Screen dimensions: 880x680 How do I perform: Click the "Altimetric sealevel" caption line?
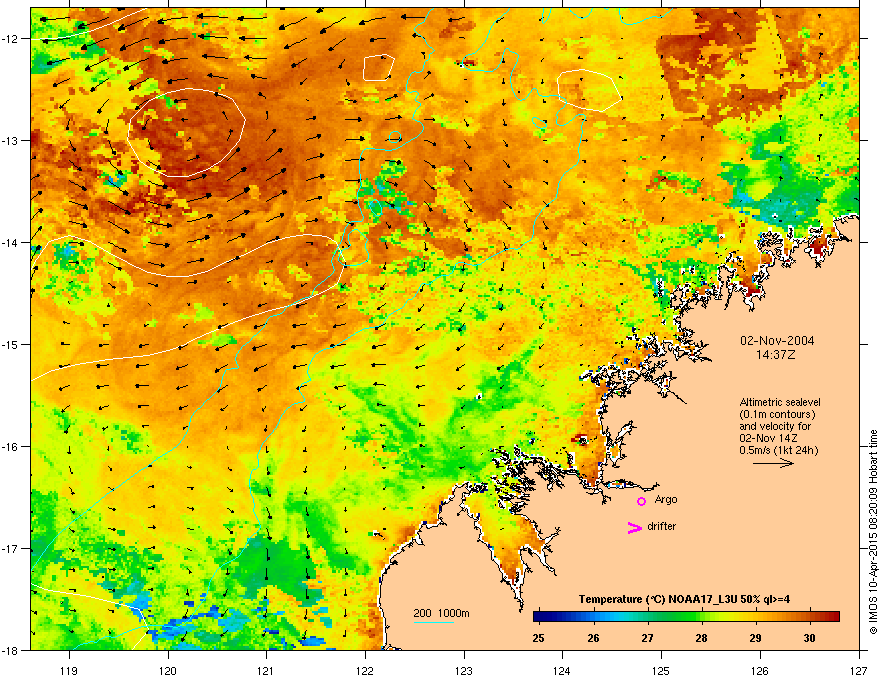click(x=780, y=402)
